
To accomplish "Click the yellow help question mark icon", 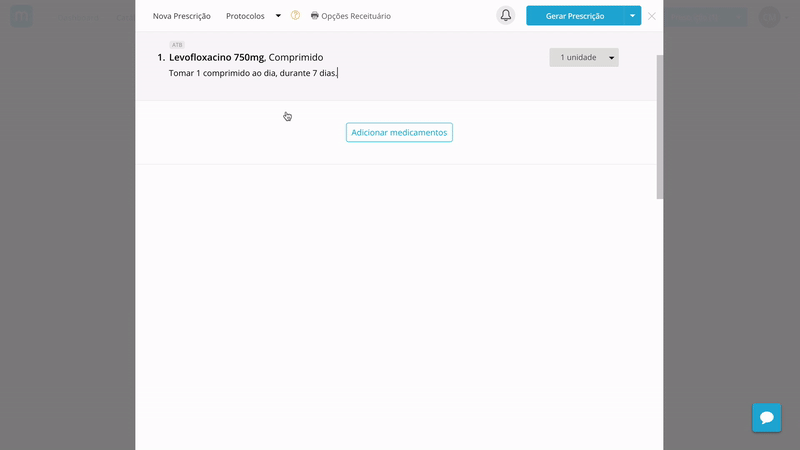I will [295, 15].
